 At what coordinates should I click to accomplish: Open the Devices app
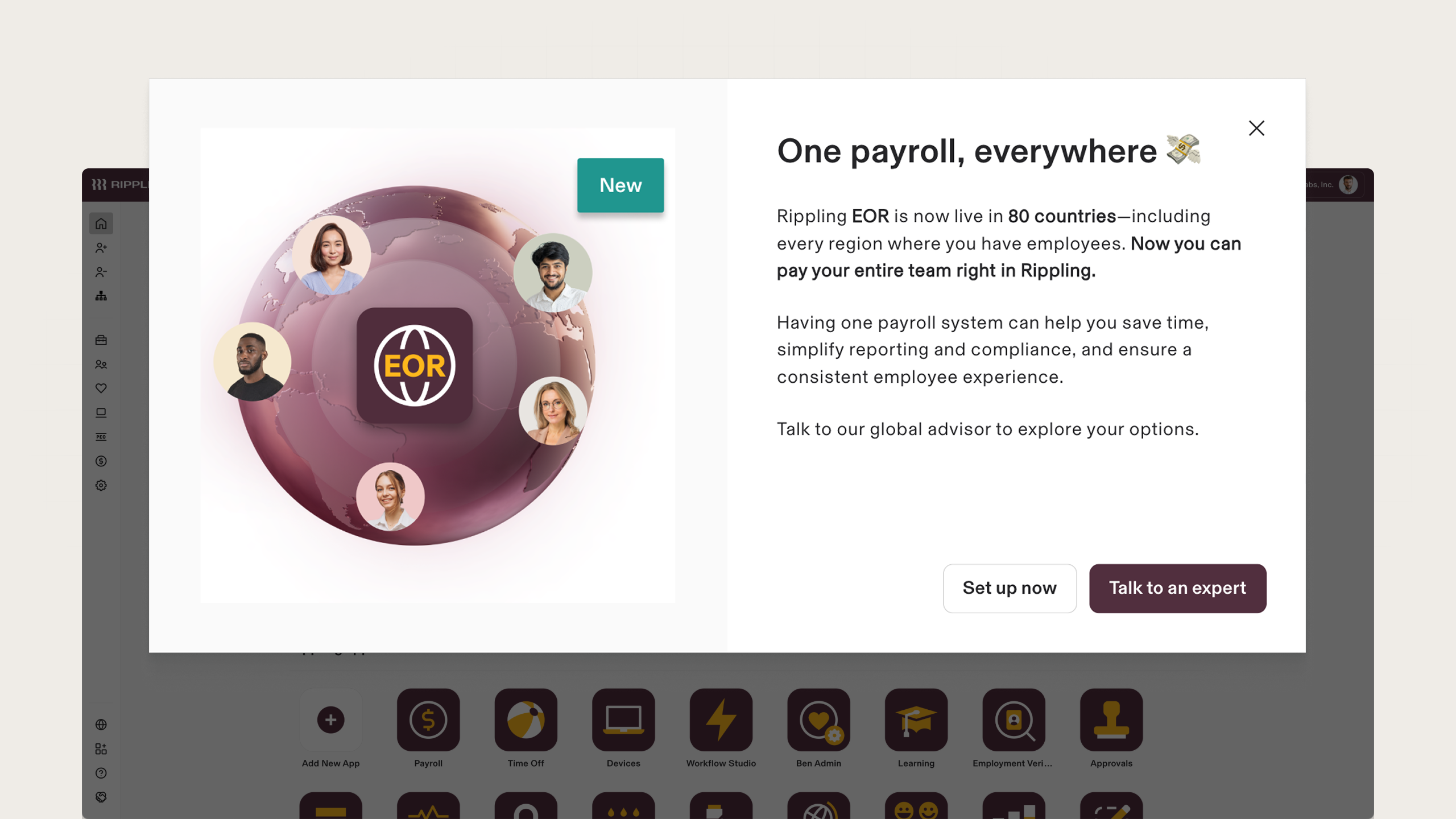[x=623, y=719]
